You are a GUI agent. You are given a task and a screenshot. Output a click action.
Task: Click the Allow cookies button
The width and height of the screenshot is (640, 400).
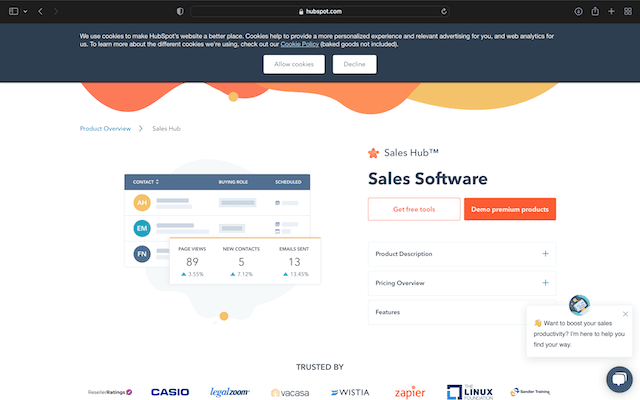[x=294, y=64]
